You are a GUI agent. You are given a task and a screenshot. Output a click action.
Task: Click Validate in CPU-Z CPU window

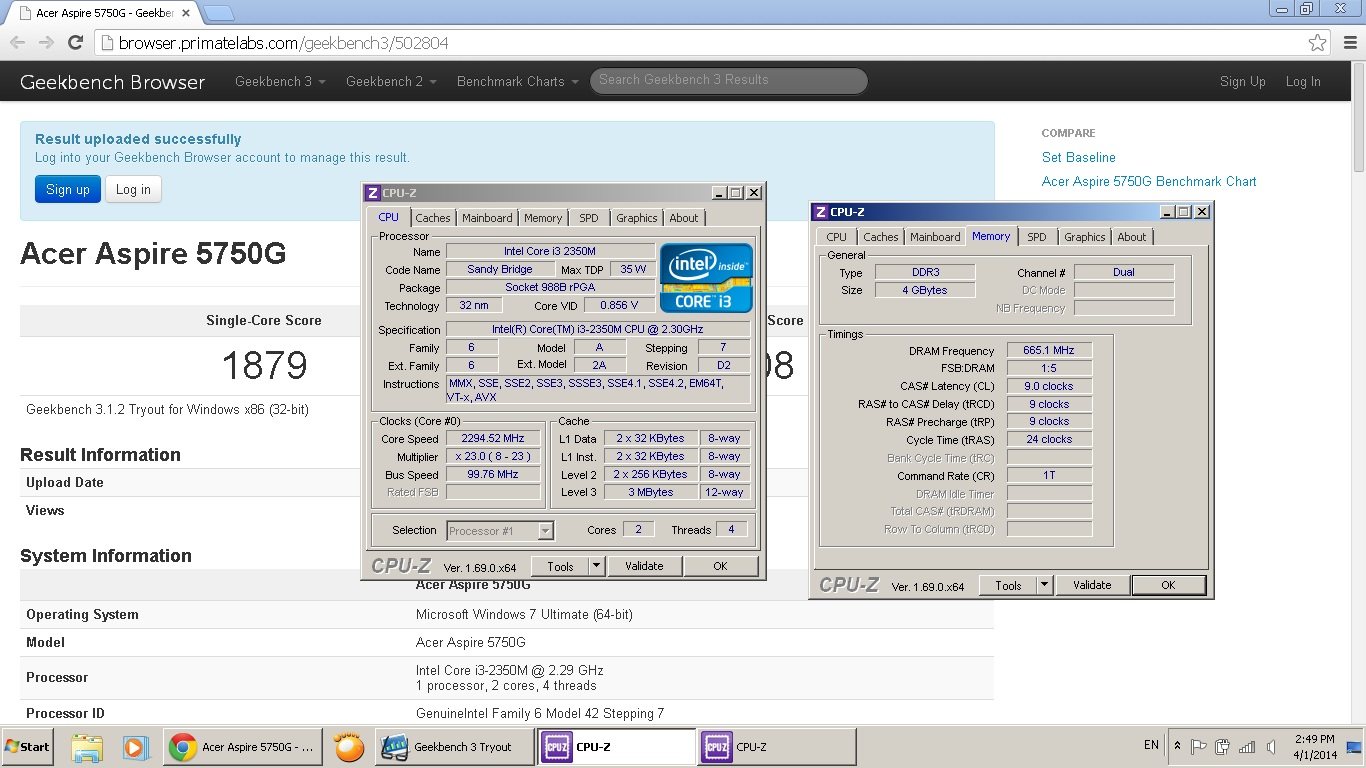coord(645,566)
